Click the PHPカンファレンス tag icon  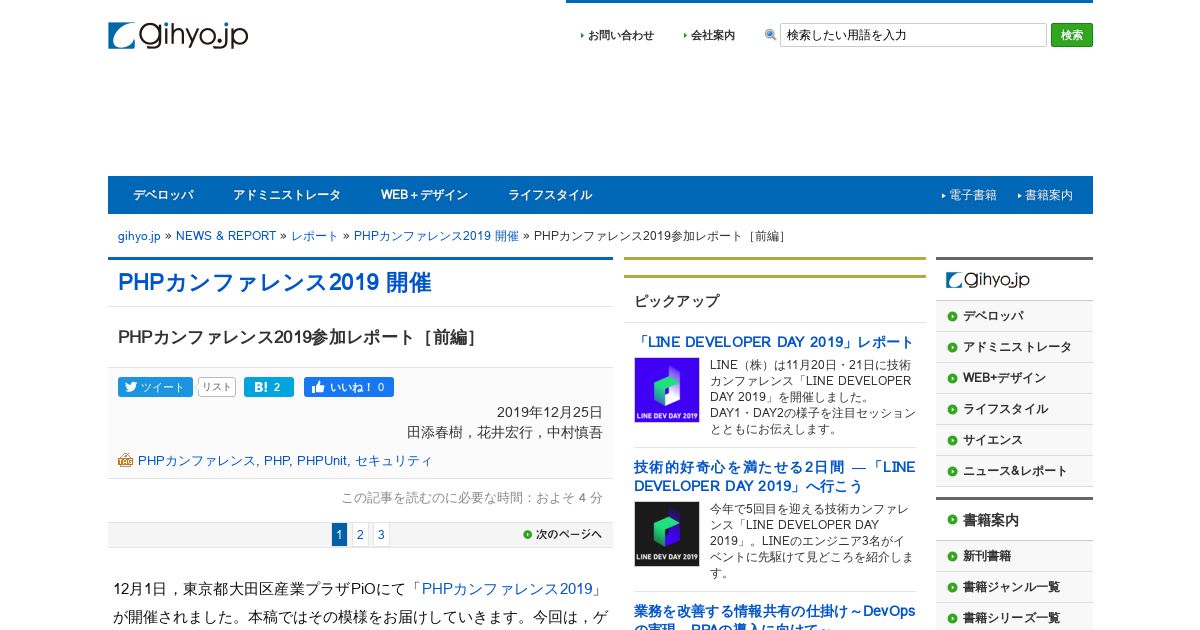[125, 460]
